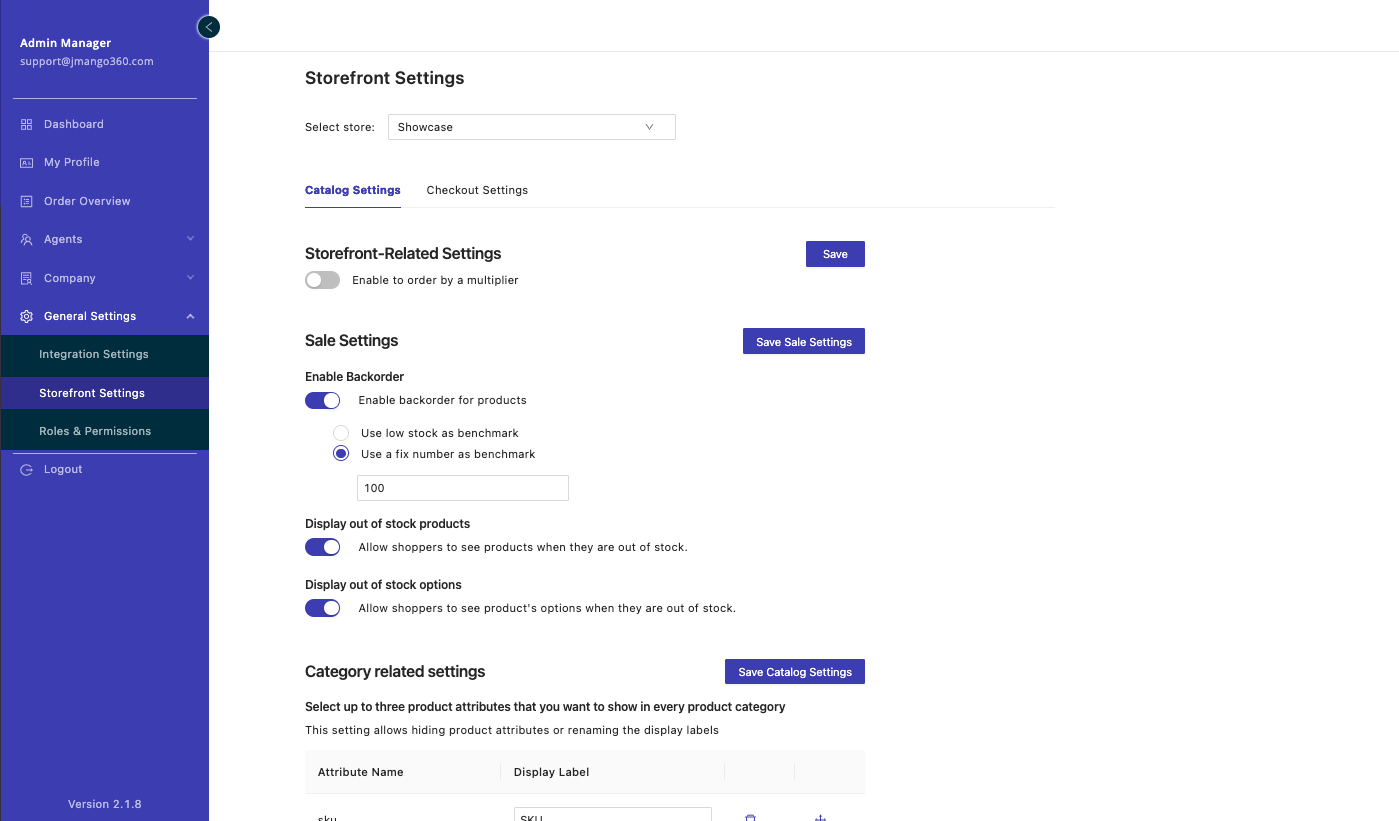Click the Agents people icon
Viewport: 1399px width, 821px height.
coord(27,239)
